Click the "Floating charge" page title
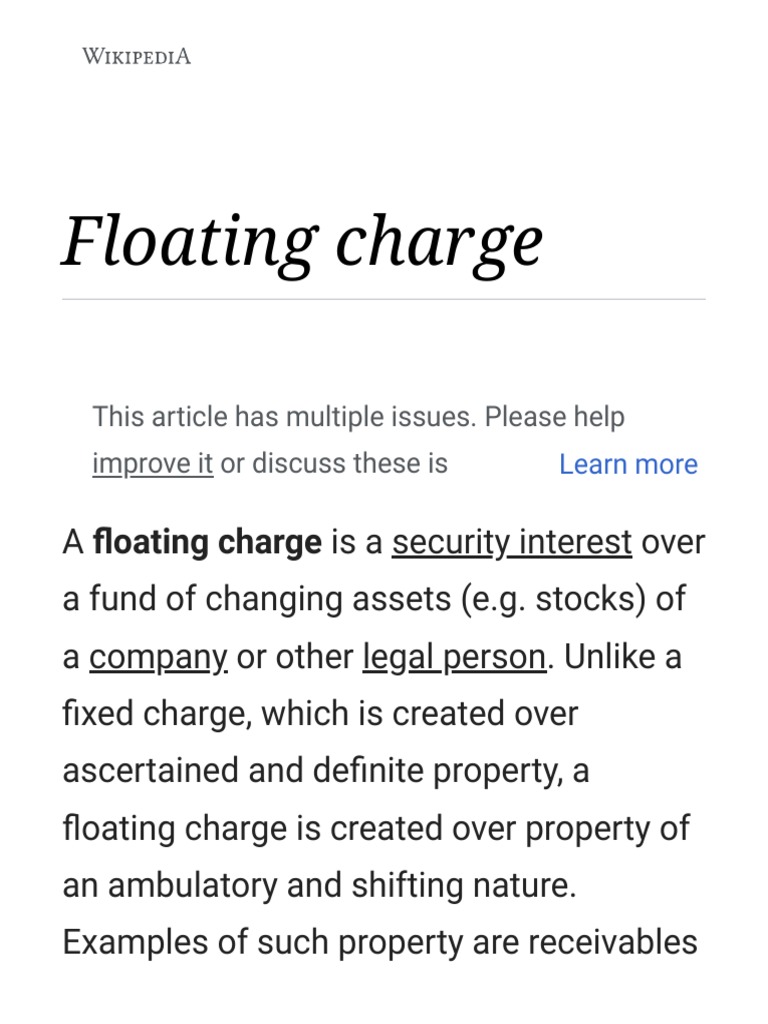This screenshot has height=1024, width=768. (302, 242)
